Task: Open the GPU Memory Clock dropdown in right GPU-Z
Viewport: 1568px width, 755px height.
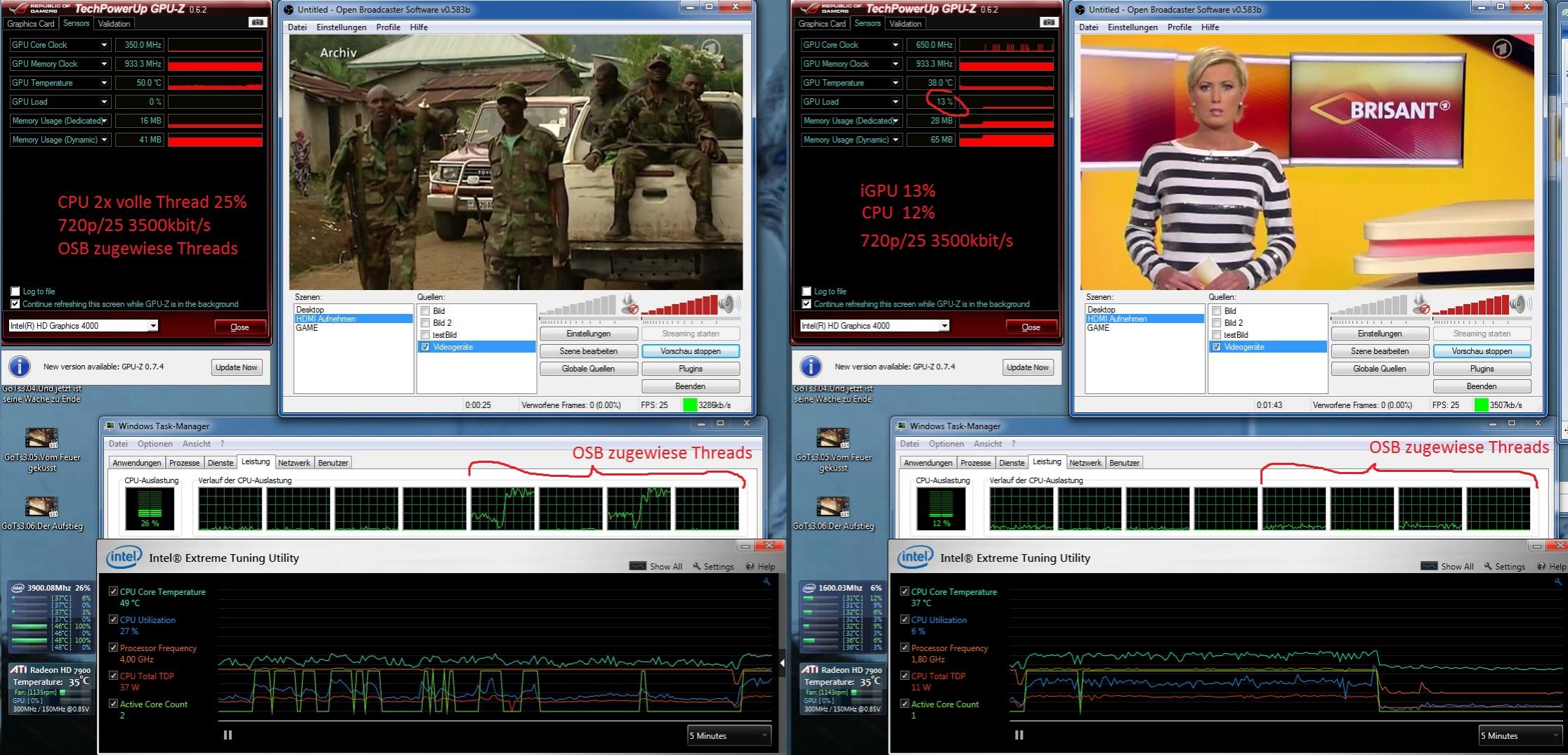Action: click(895, 64)
